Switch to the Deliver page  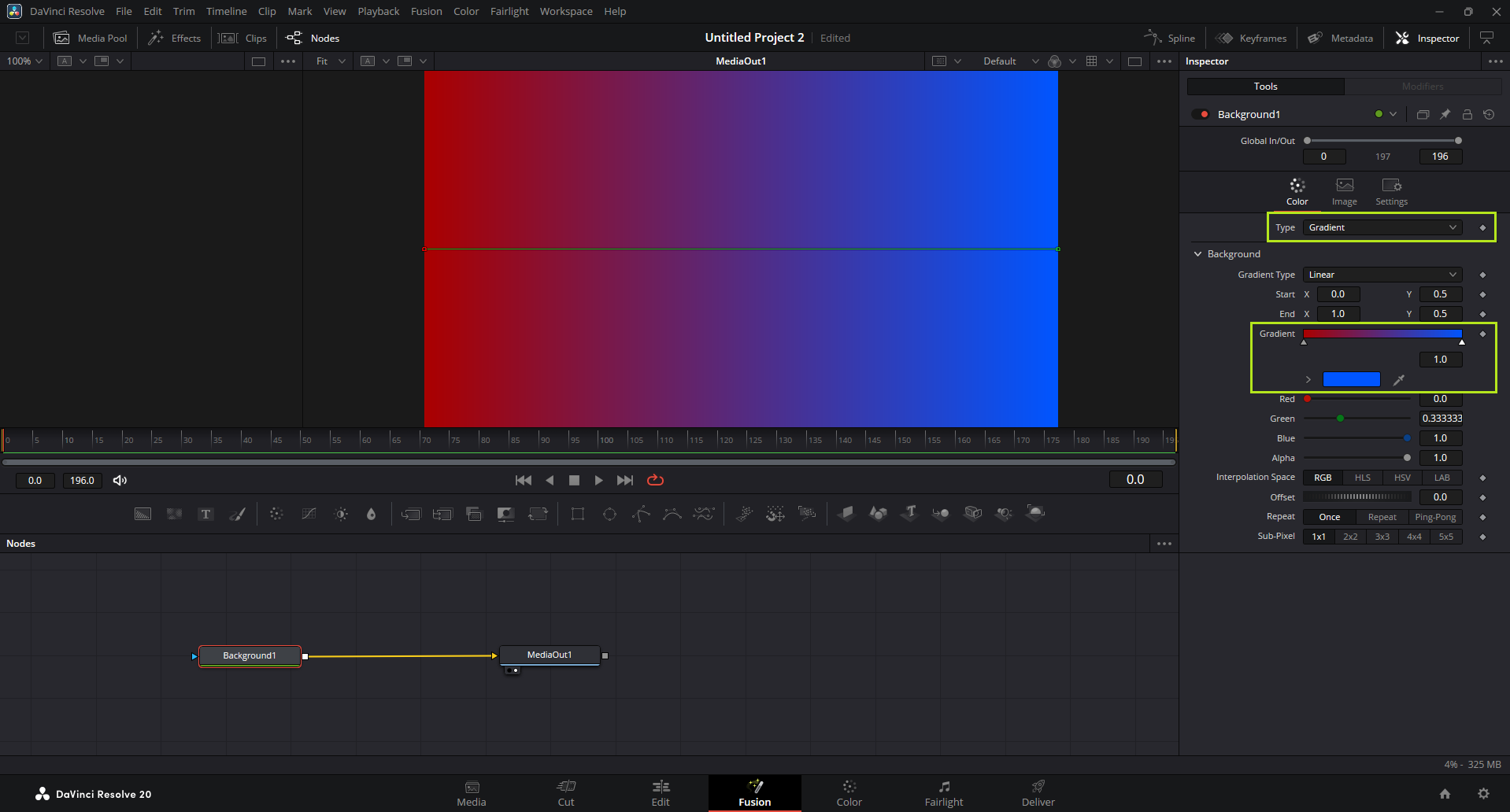(1038, 792)
